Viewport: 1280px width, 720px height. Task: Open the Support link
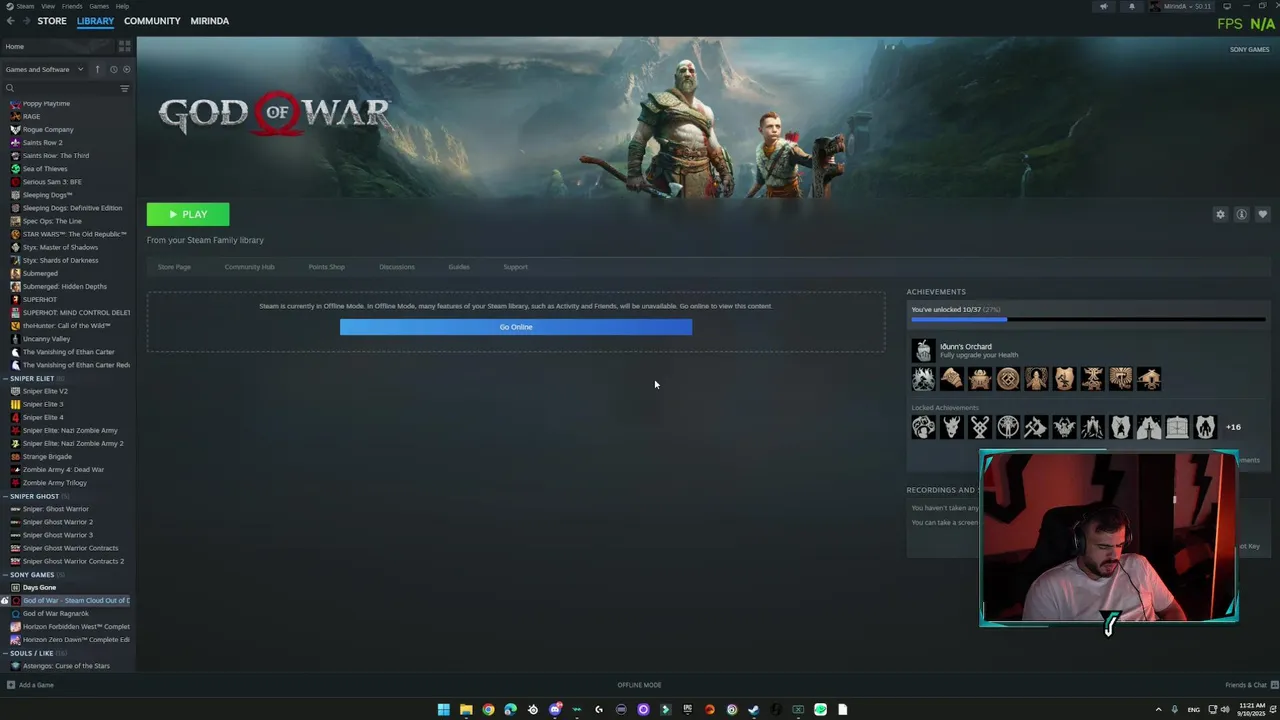tap(515, 267)
